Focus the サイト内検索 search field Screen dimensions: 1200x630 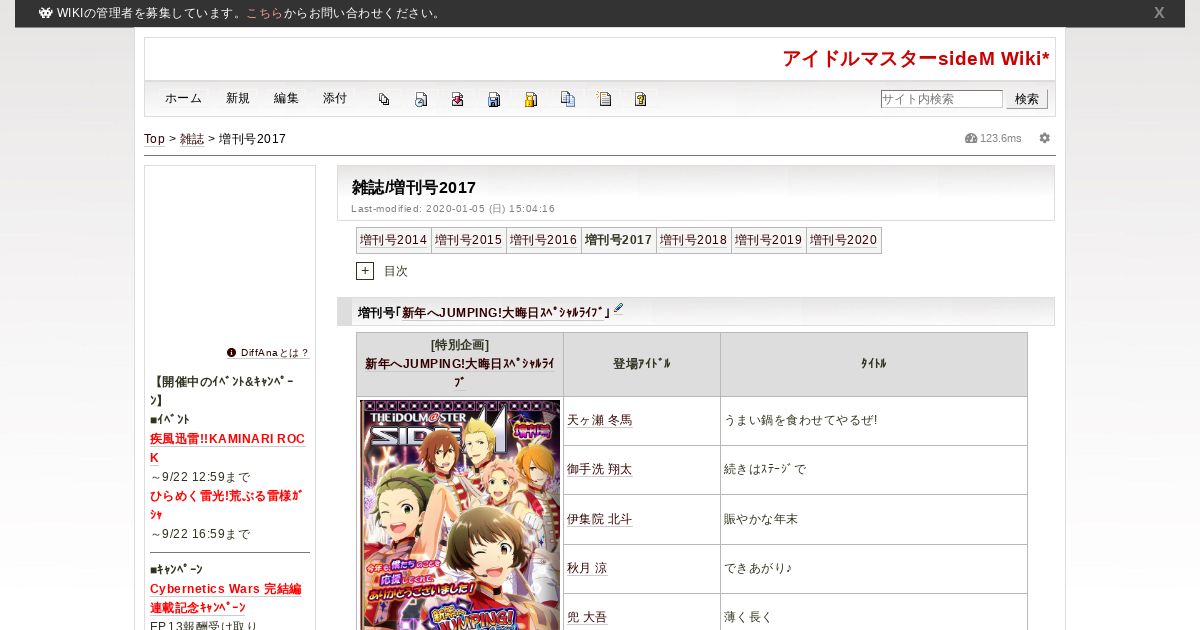point(941,99)
